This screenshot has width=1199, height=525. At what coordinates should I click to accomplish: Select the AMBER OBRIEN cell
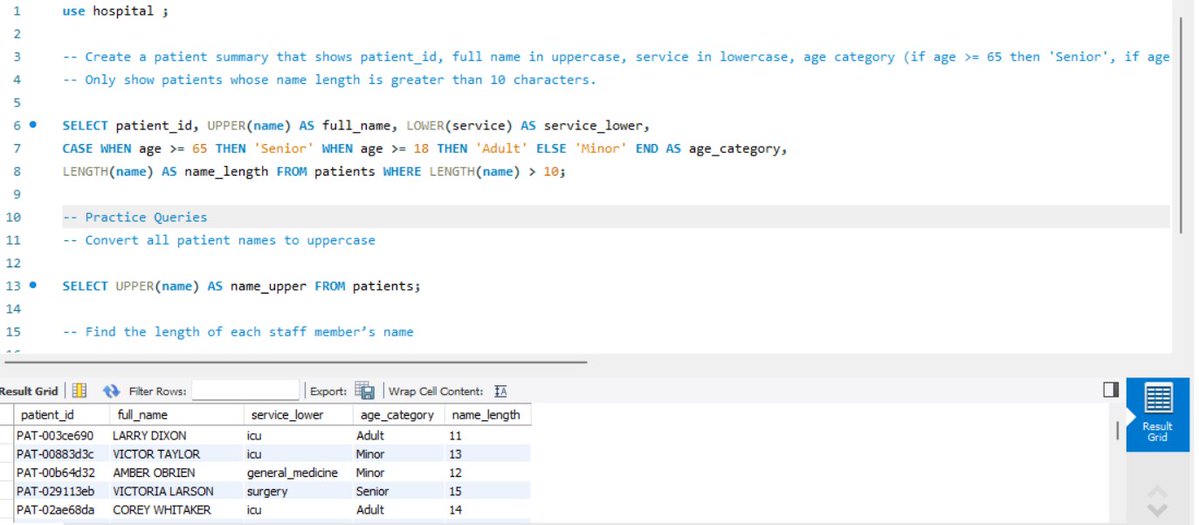click(175, 472)
